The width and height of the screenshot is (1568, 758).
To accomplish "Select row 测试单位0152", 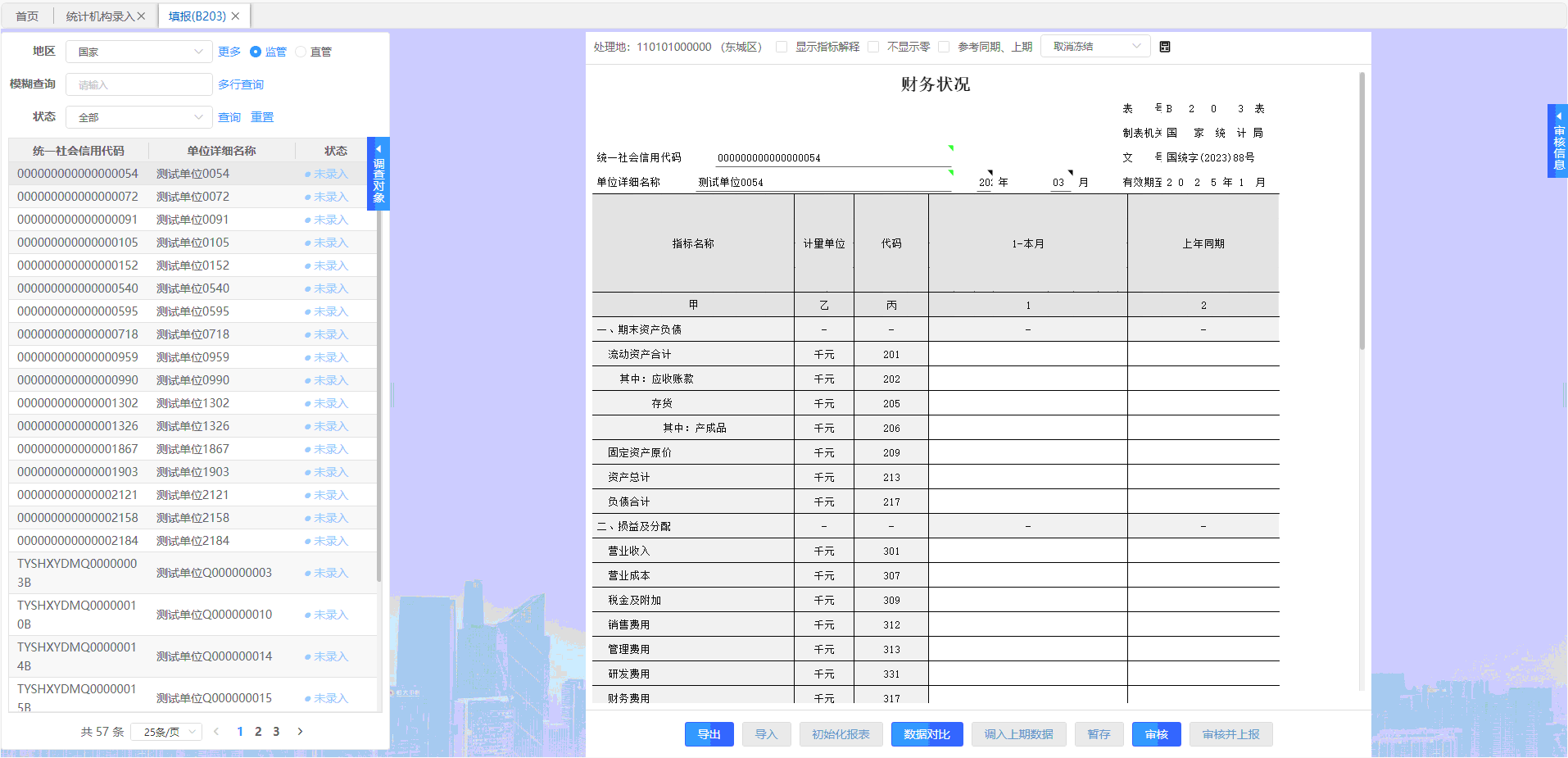I will (x=193, y=266).
